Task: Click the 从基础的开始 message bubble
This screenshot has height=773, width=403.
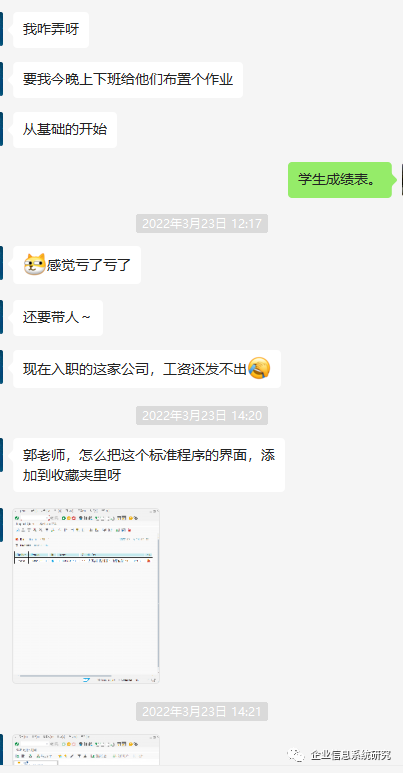Action: pyautogui.click(x=65, y=130)
